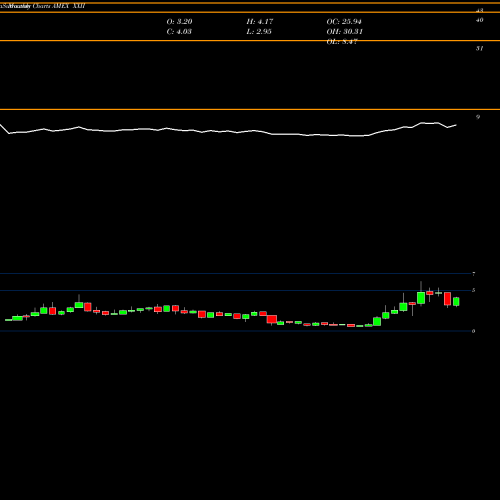This screenshot has height=500, width=500.
Task: Click the '31' label on the right axis
Action: [479, 48]
